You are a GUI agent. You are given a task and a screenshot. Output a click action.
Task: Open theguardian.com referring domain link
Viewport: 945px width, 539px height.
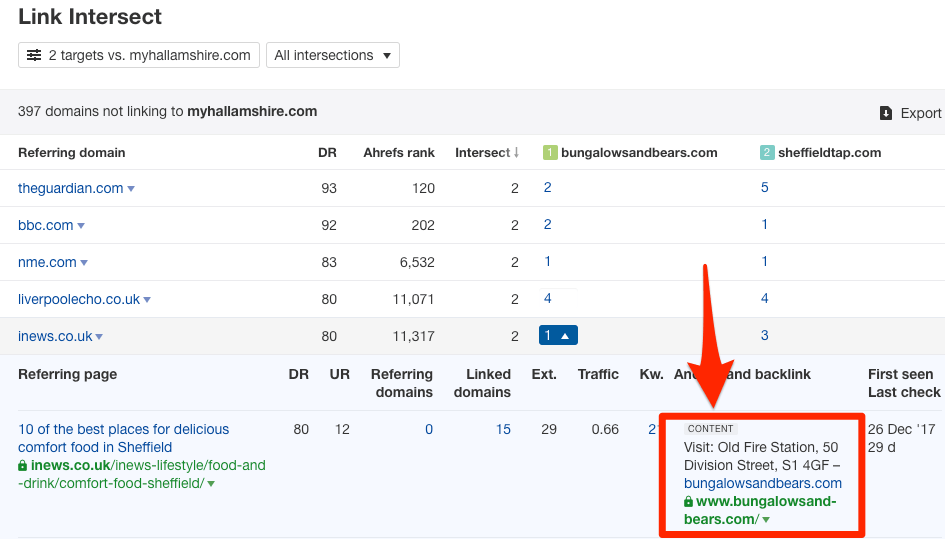point(71,188)
